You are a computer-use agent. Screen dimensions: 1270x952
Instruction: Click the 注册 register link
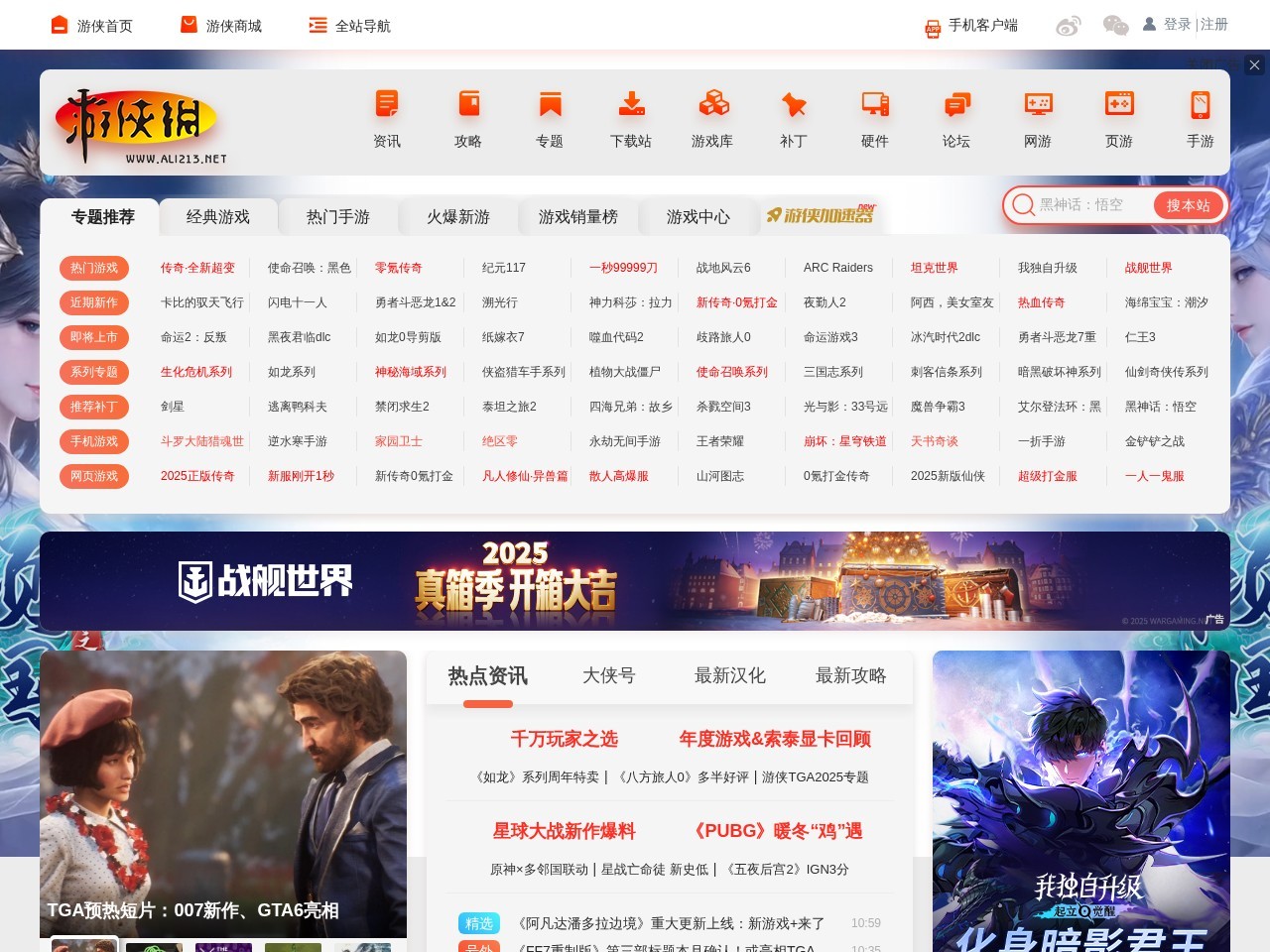coord(1212,24)
